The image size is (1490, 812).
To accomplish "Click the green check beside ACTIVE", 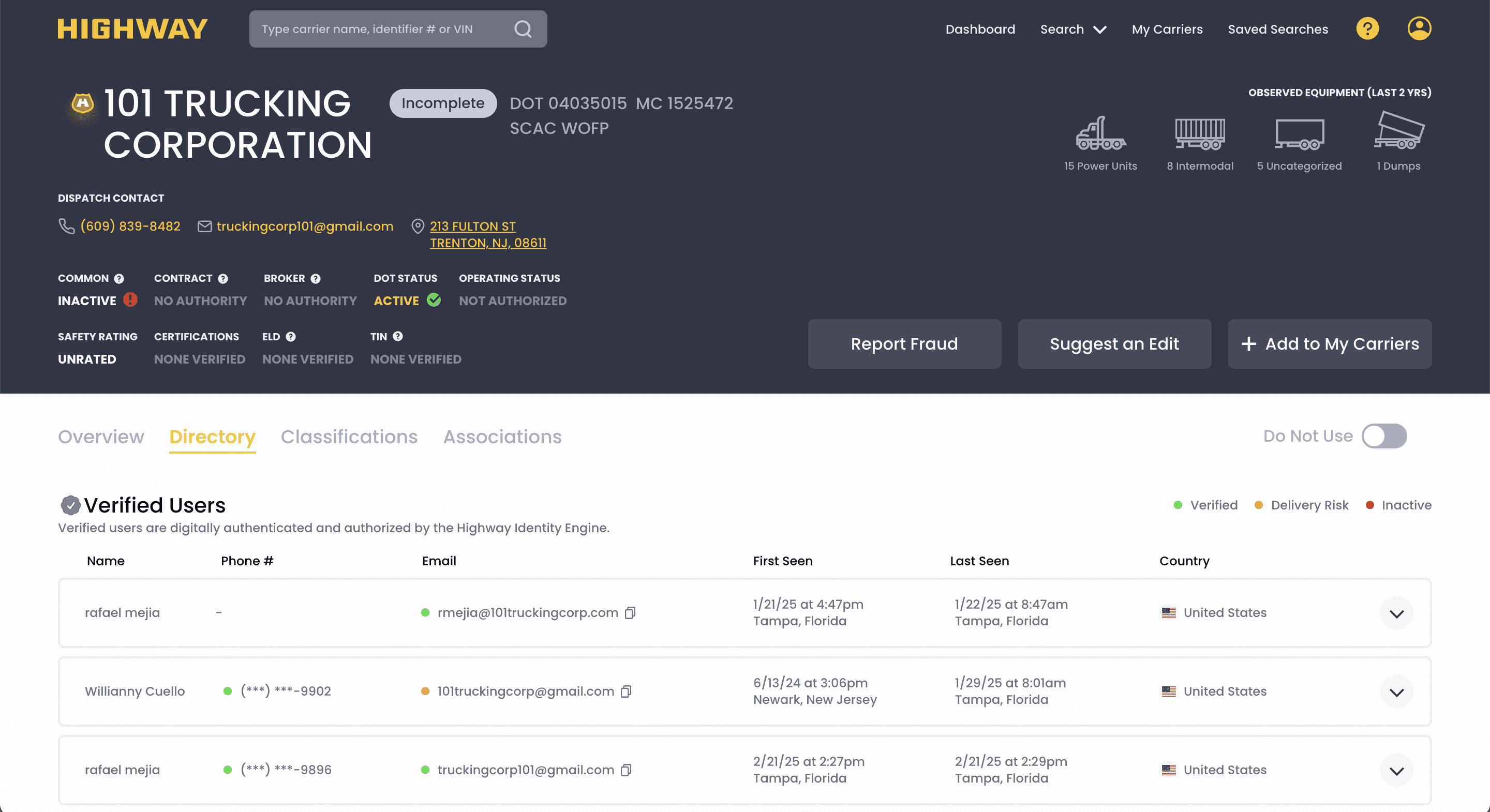I will pos(434,299).
